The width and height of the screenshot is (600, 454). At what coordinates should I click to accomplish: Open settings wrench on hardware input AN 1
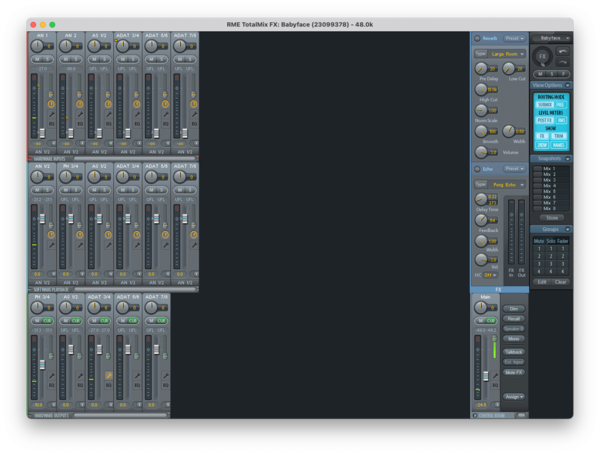[51, 114]
